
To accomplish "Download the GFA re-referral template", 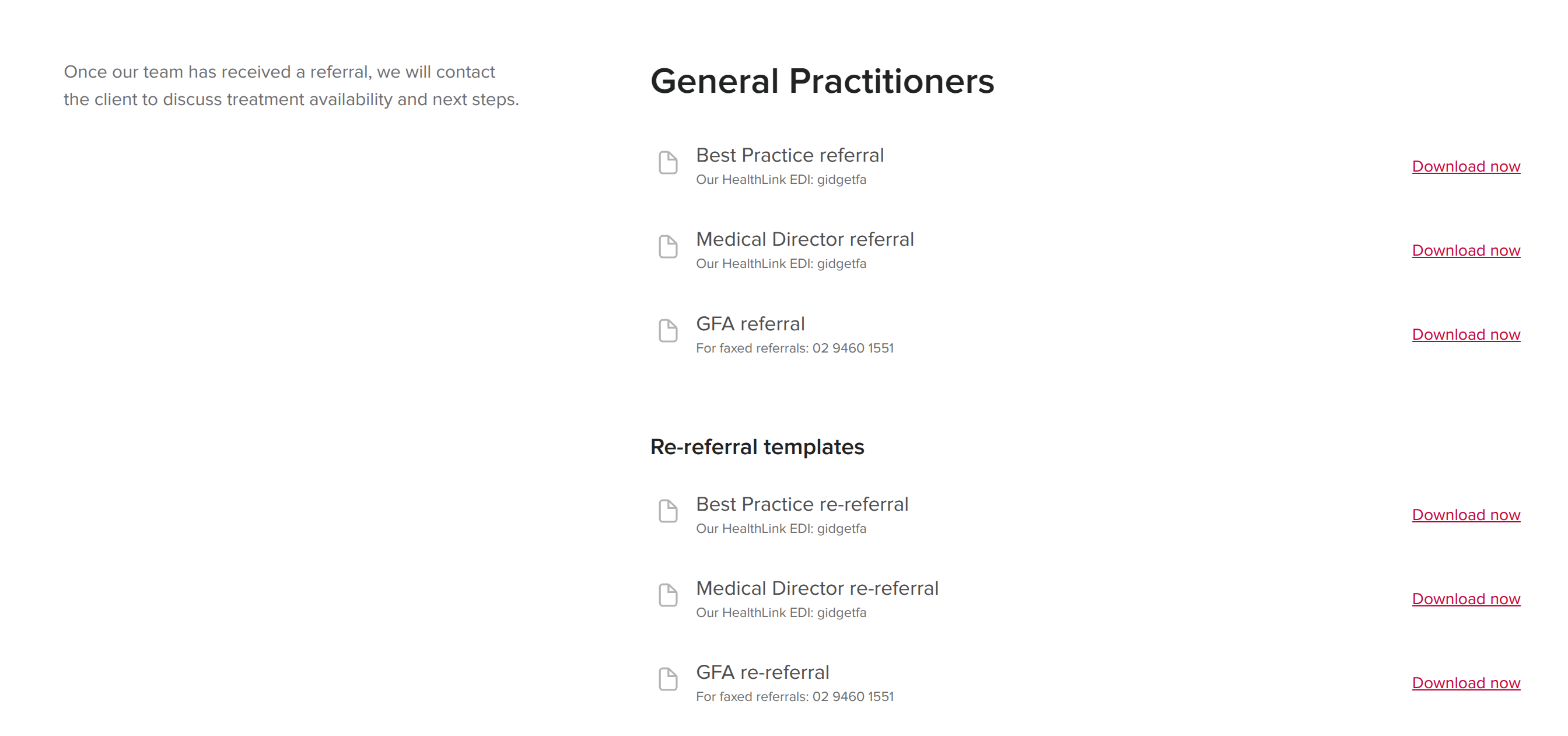I will tap(1466, 683).
